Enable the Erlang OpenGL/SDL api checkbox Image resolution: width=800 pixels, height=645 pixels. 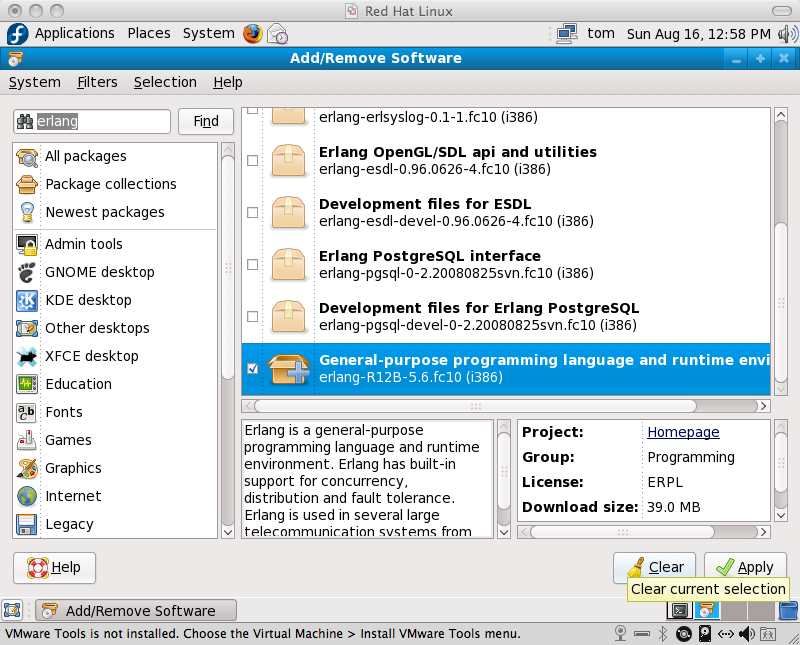252,161
